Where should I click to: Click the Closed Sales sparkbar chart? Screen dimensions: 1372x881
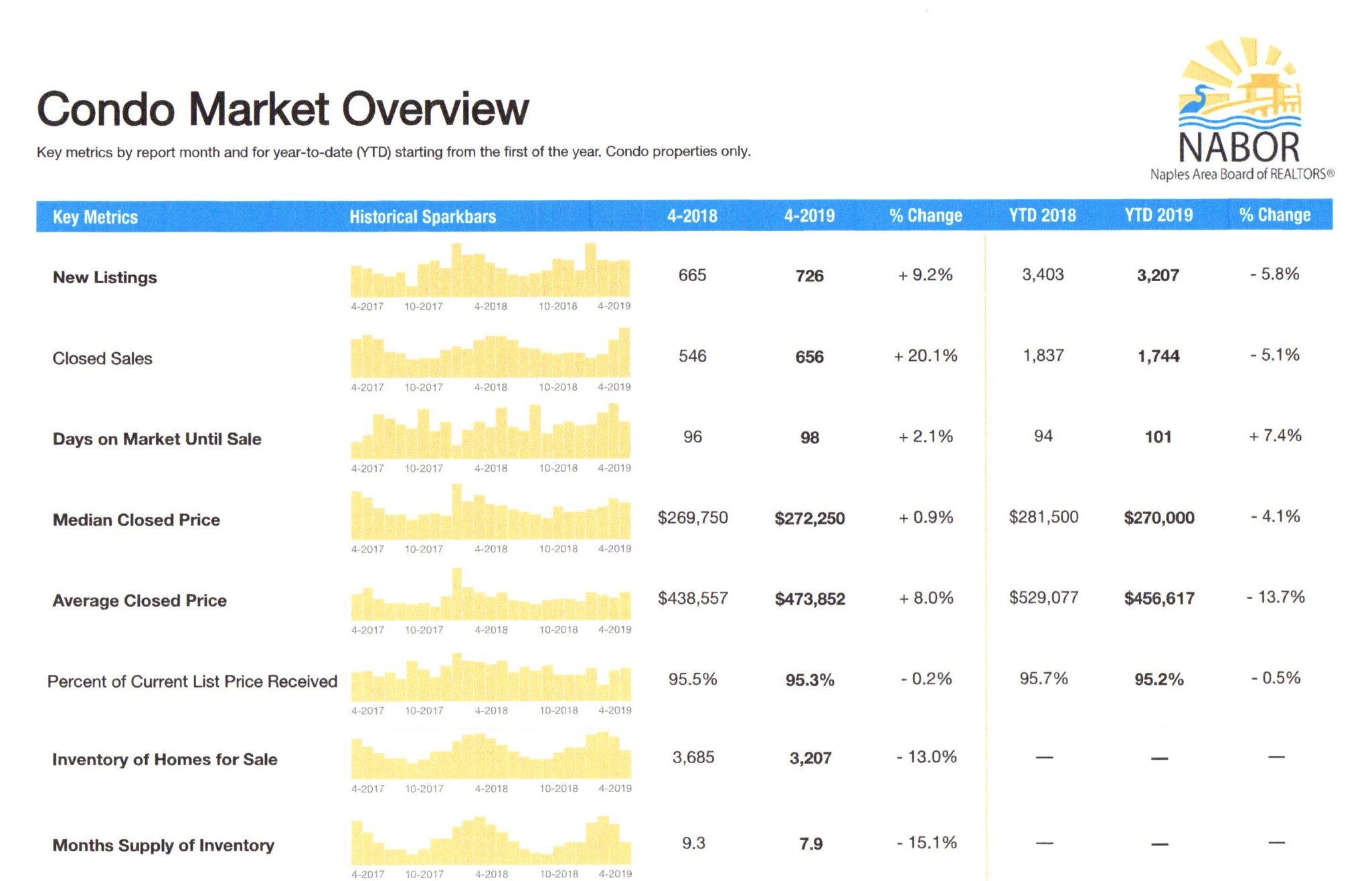point(491,353)
